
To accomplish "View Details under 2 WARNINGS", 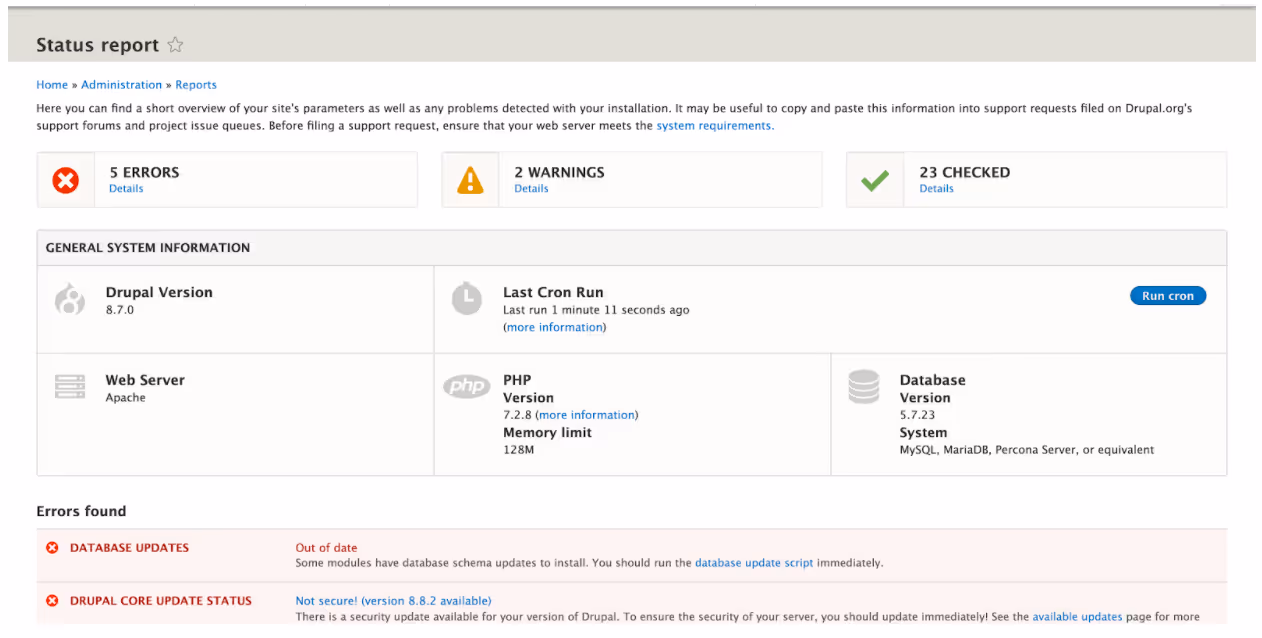I will coord(531,189).
